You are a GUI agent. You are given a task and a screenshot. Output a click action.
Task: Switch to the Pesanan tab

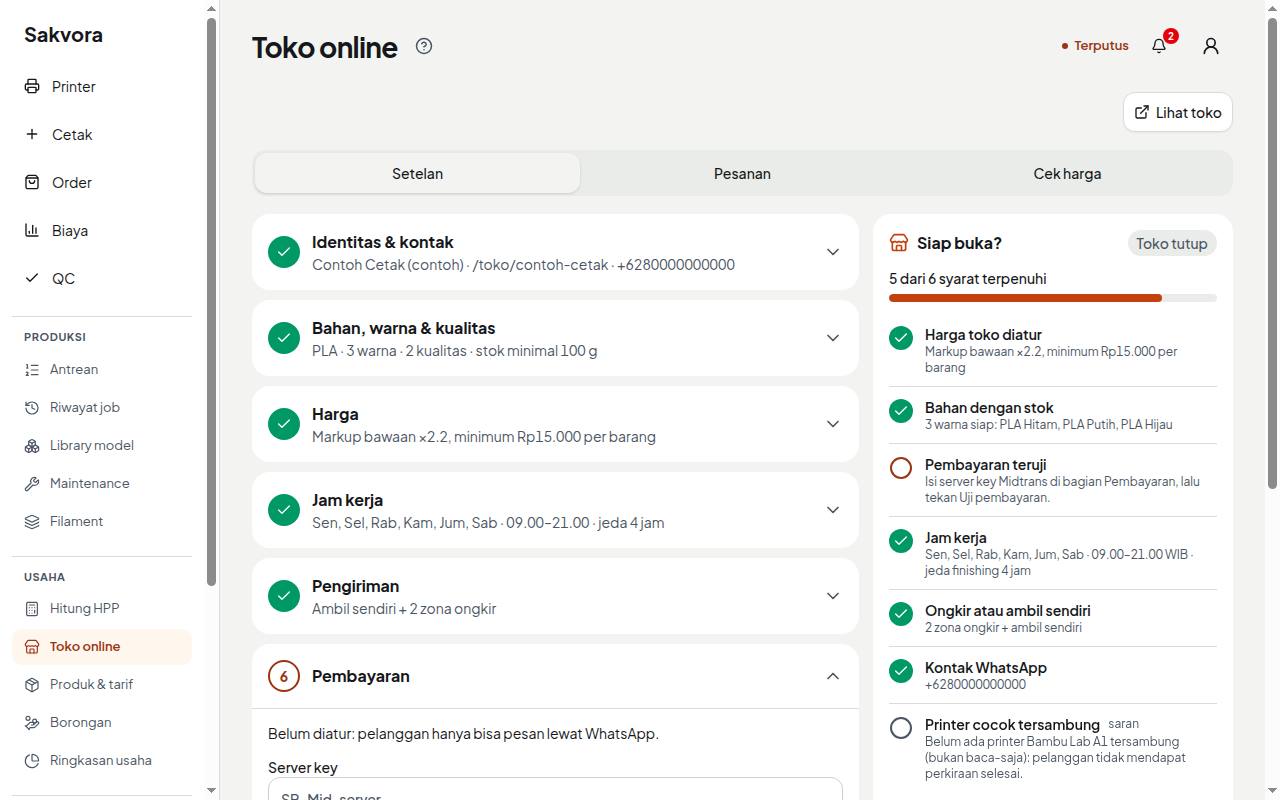tap(742, 173)
